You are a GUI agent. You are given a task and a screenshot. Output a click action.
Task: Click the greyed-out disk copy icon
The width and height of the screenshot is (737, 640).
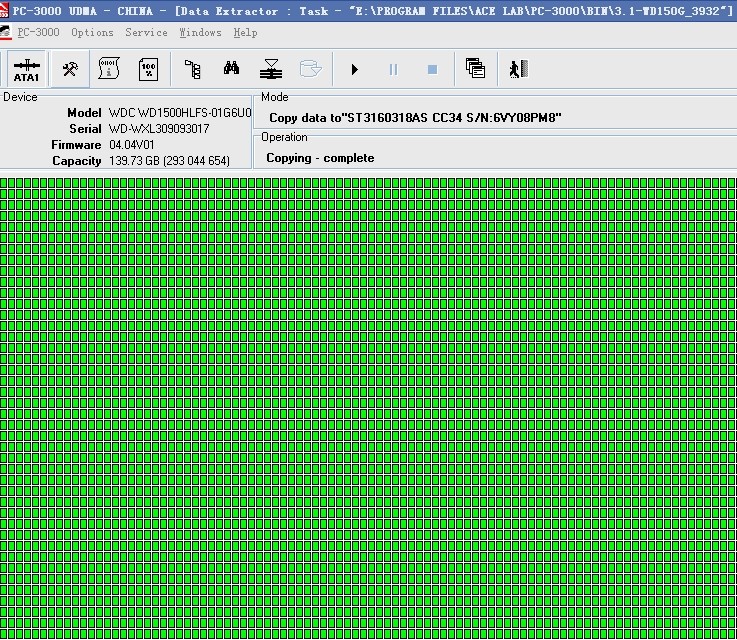coord(311,69)
